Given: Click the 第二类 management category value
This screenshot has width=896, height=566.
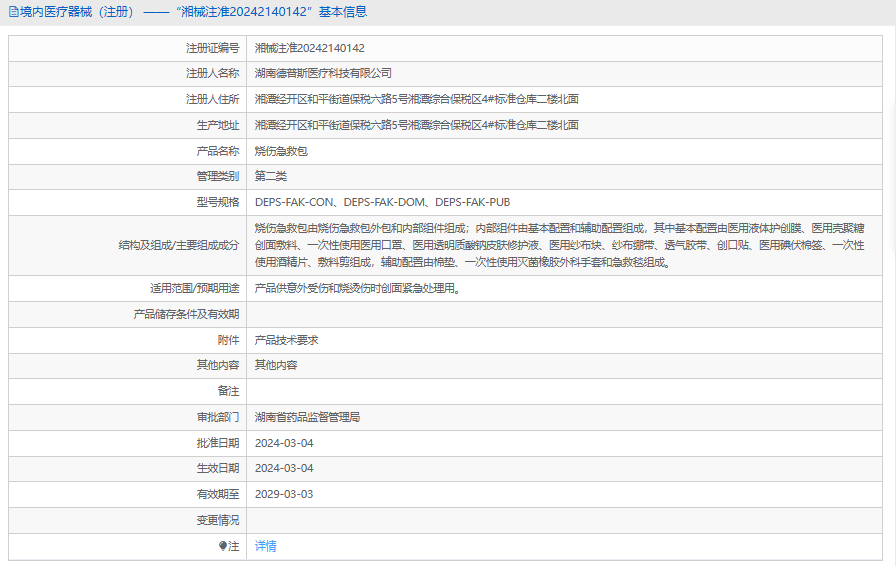Looking at the screenshot, I should [x=270, y=176].
